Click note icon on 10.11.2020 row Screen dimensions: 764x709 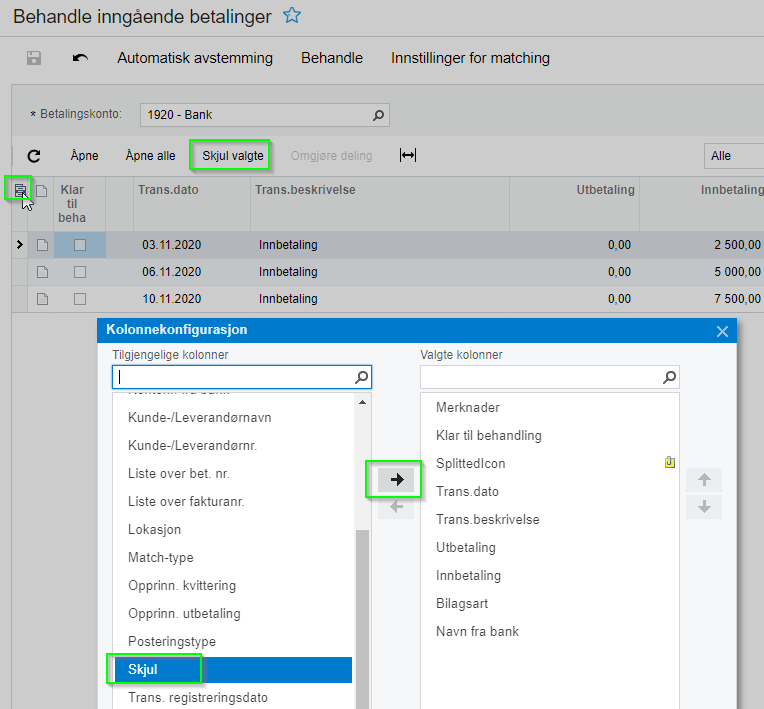42,299
